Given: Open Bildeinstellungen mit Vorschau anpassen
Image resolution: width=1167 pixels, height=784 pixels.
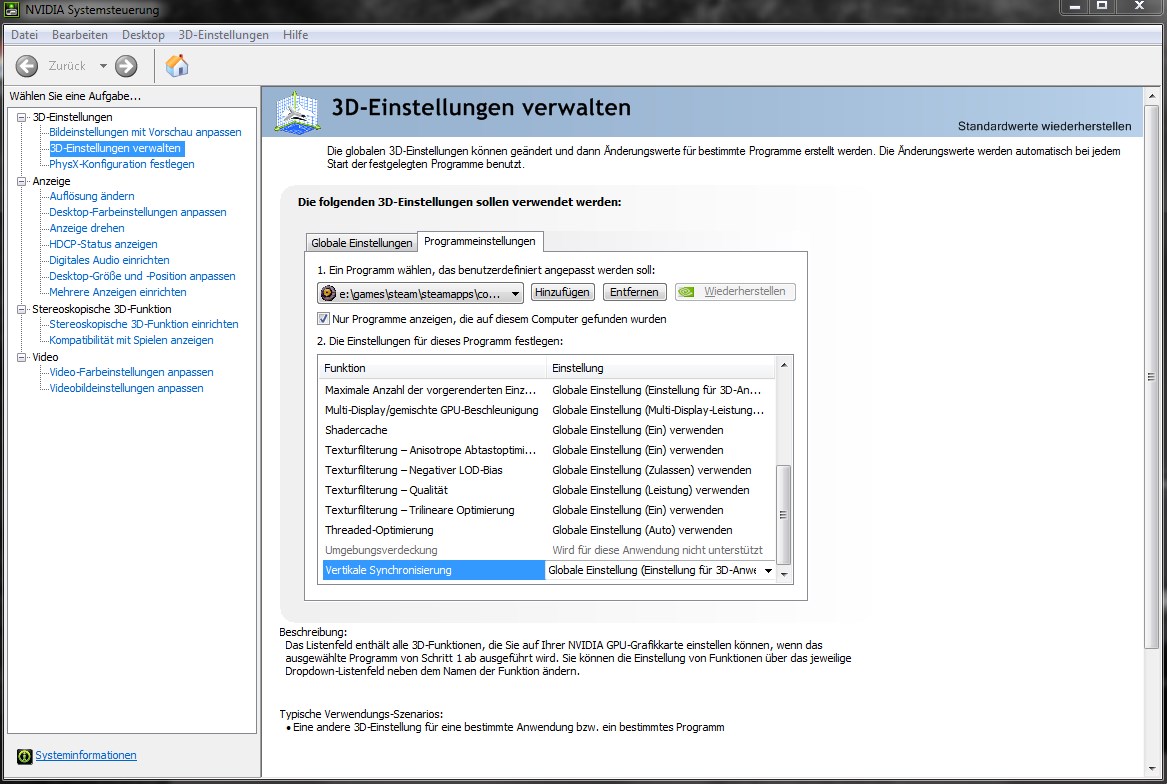Looking at the screenshot, I should tap(145, 133).
